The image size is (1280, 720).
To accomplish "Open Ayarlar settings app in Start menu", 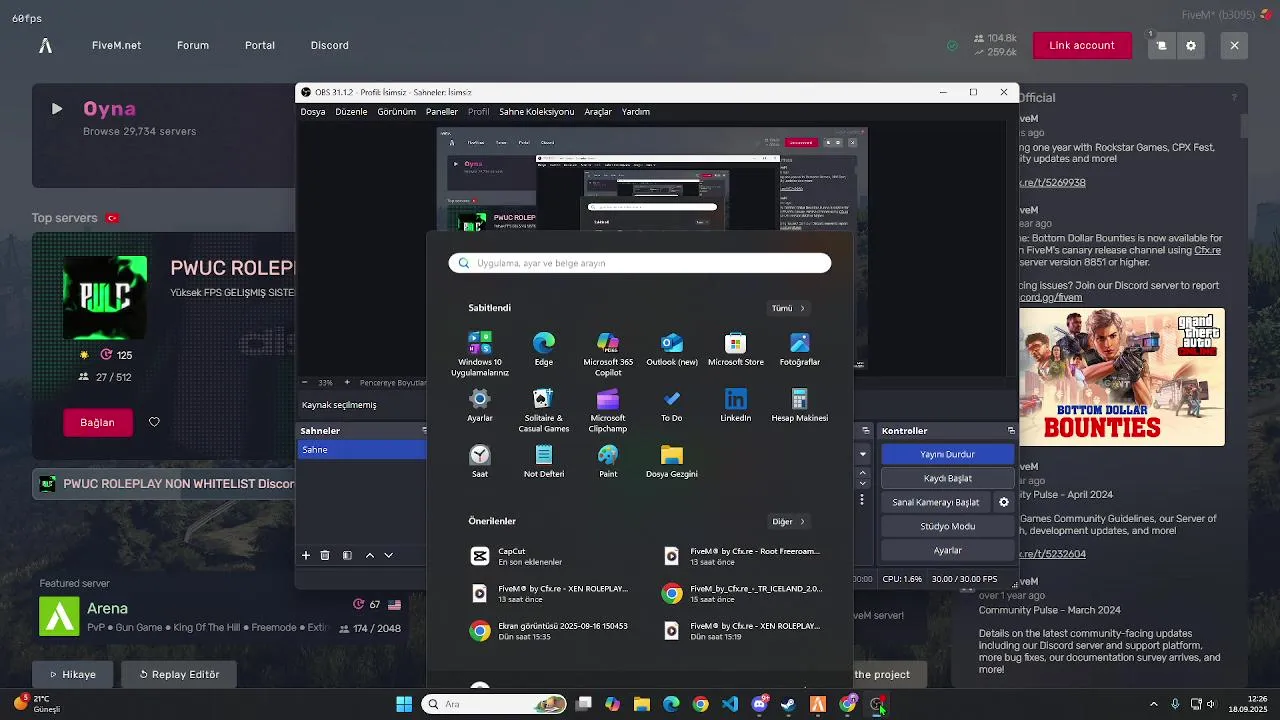I will (x=480, y=405).
